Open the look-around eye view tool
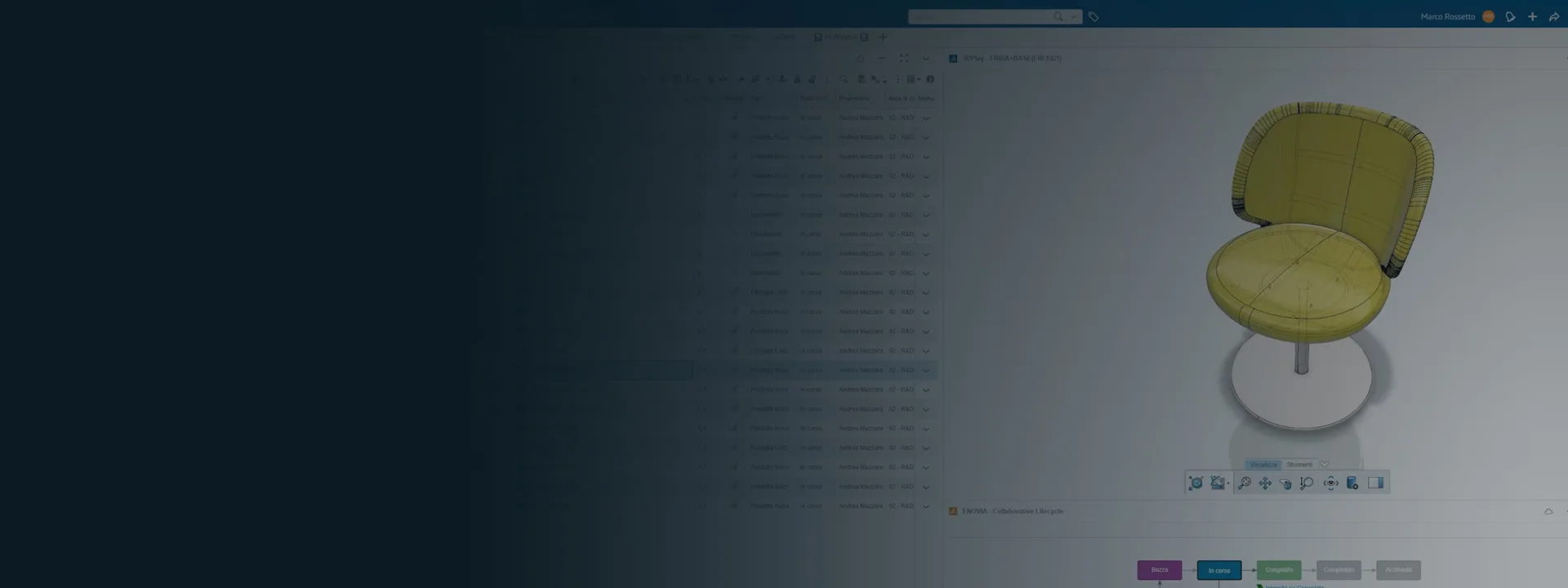The image size is (1568, 588). [1330, 483]
